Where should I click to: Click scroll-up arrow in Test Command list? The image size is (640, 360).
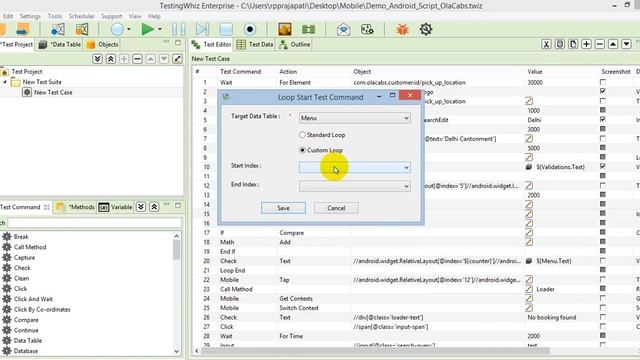pyautogui.click(x=176, y=236)
